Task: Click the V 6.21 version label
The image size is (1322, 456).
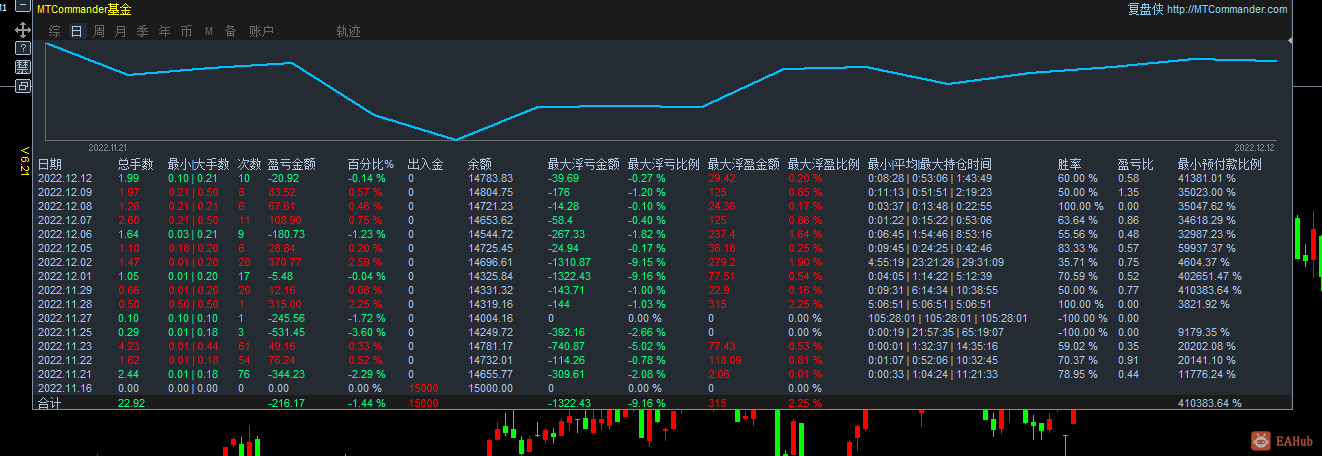Action: tap(25, 162)
